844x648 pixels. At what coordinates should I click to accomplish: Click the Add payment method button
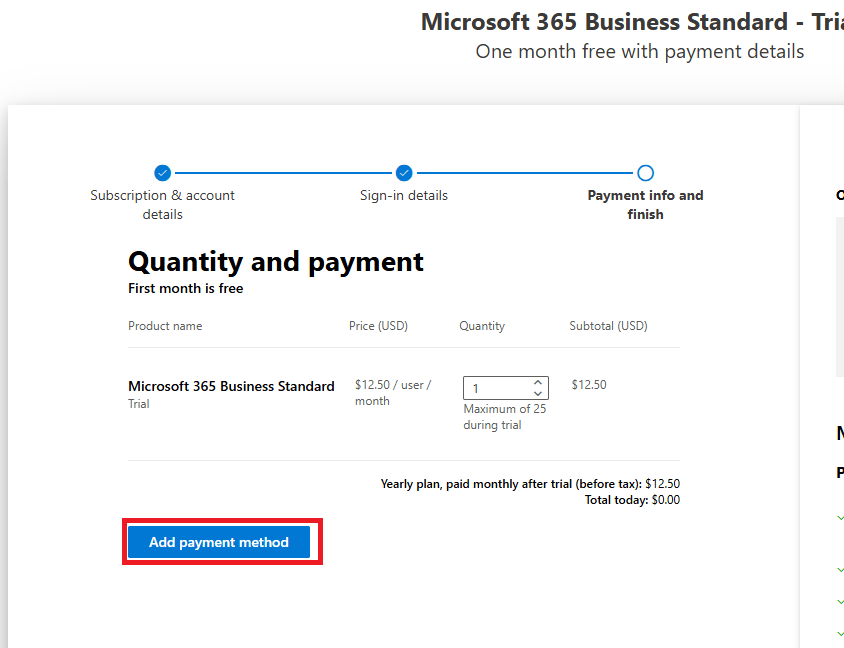[x=219, y=542]
